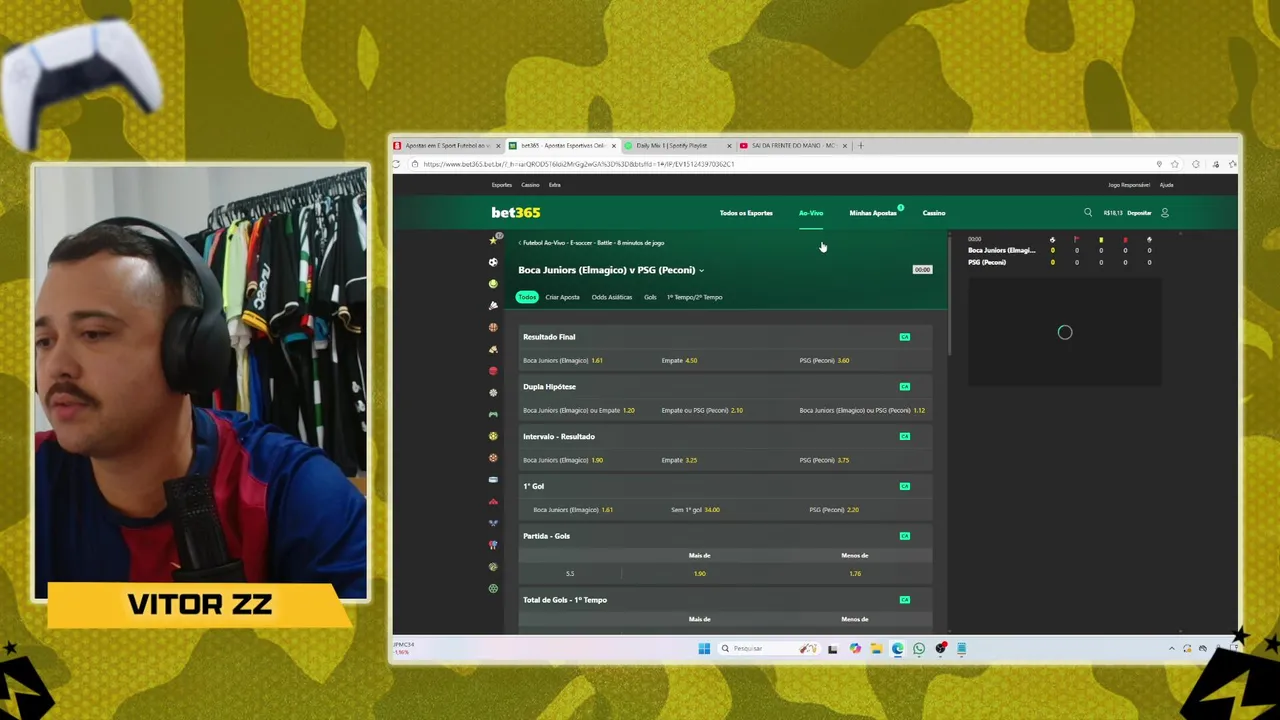Select Menos de 5.5 goals at 1.76

855,574
